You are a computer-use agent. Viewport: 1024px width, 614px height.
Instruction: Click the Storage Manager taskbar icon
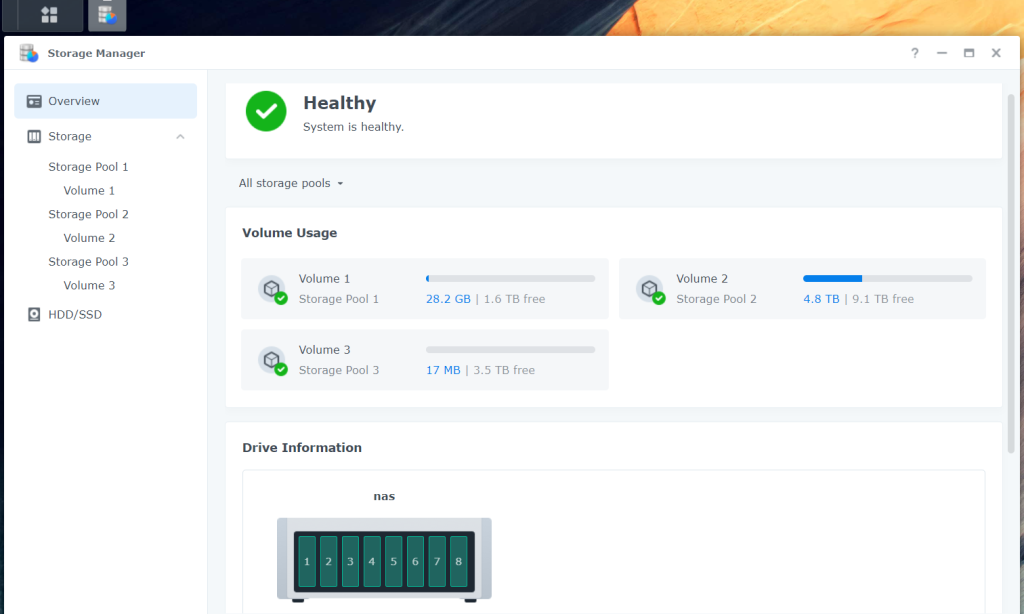point(106,15)
